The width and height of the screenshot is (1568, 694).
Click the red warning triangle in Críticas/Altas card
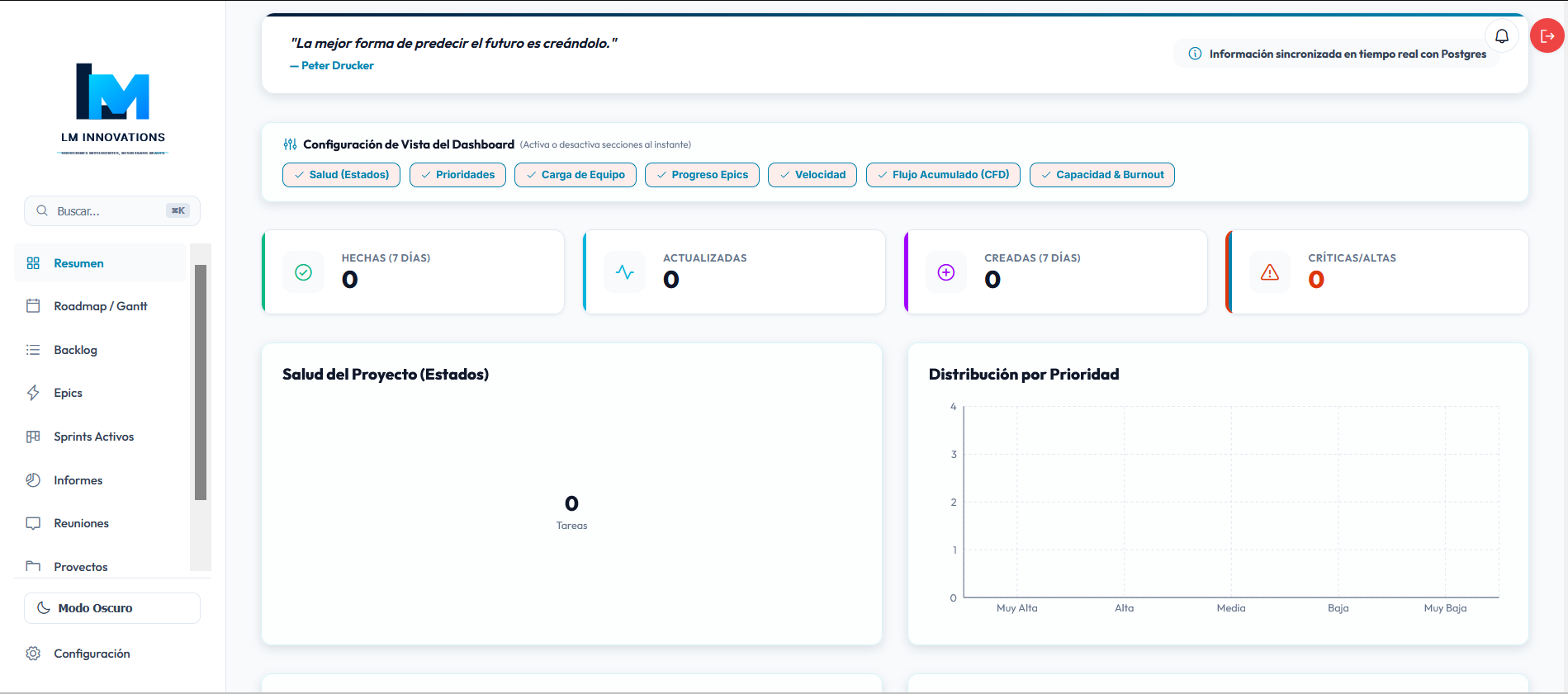point(1270,272)
